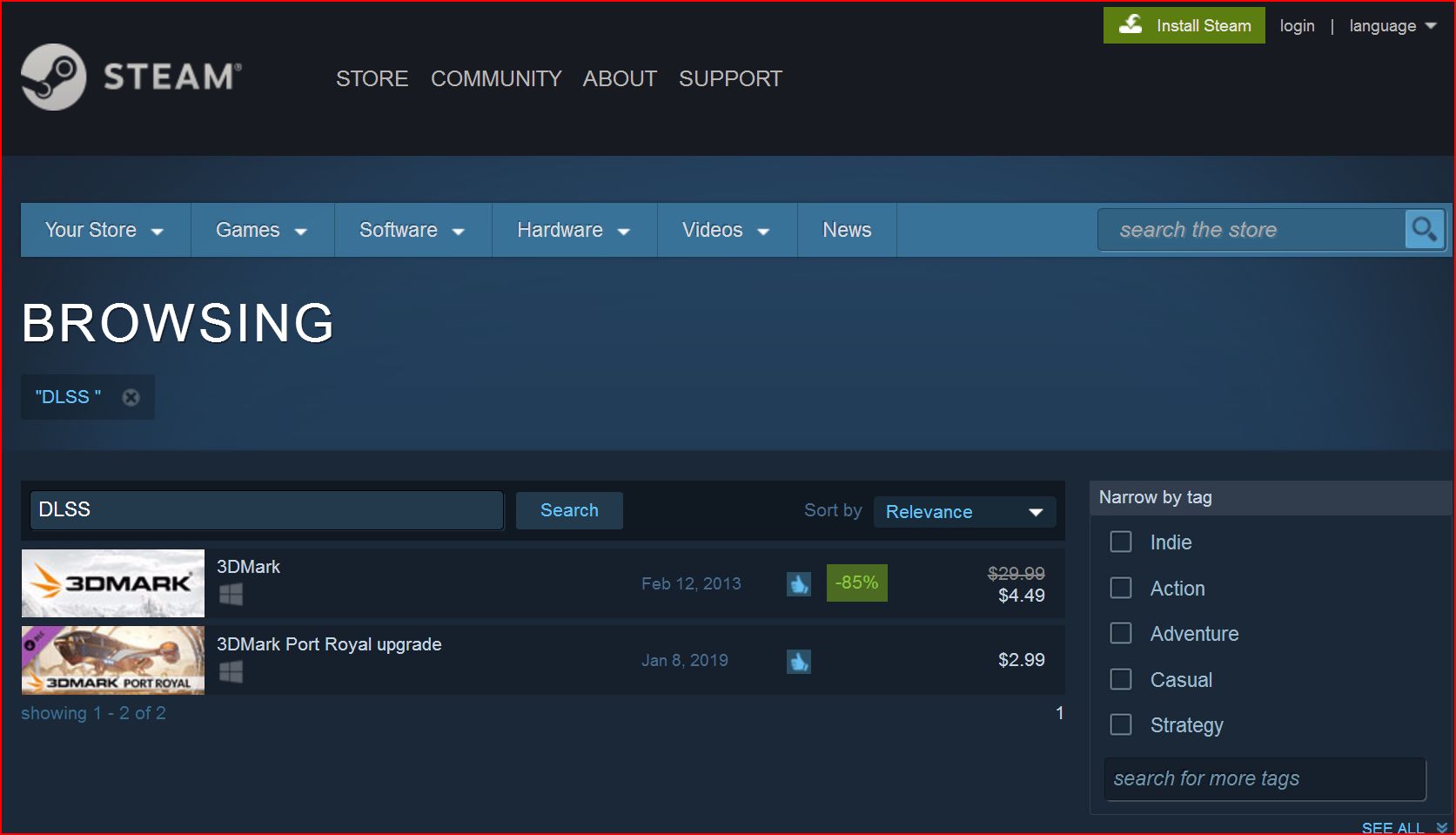
Task: Enable the Indie tag checkbox
Action: point(1121,542)
